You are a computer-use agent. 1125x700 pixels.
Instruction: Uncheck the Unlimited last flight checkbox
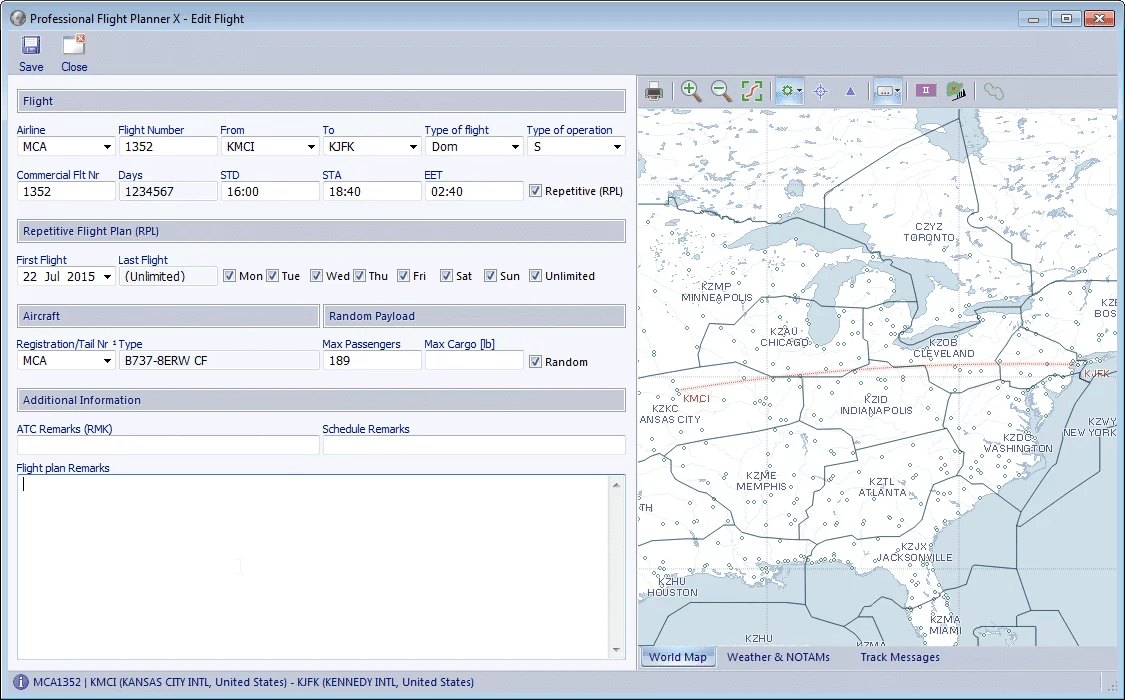(536, 275)
